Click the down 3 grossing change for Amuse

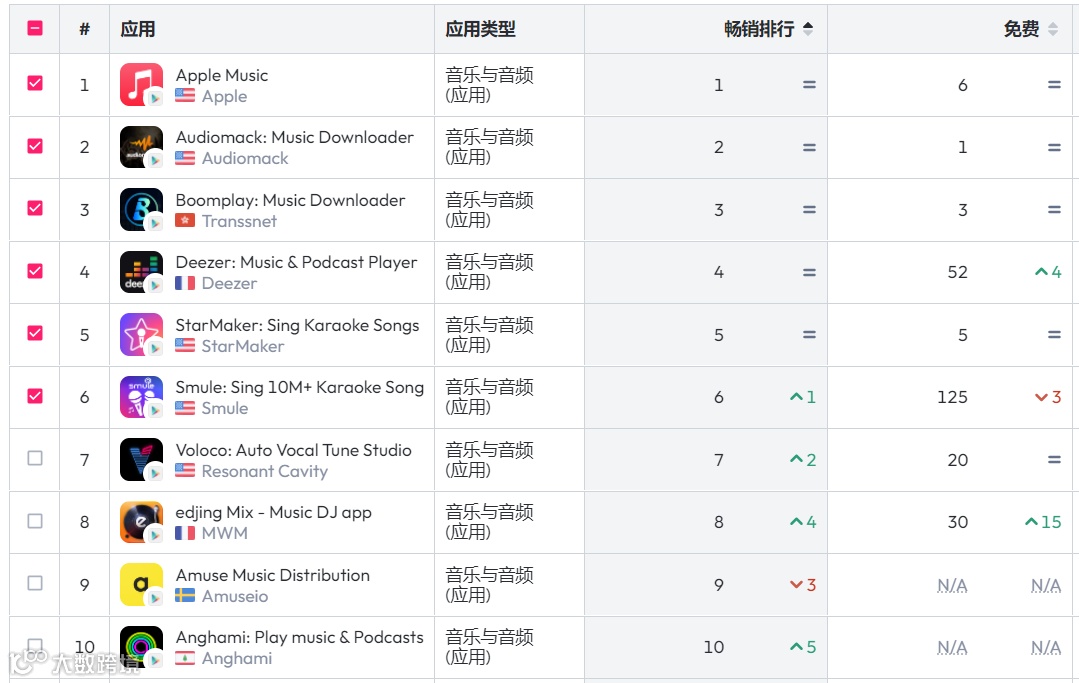(803, 585)
